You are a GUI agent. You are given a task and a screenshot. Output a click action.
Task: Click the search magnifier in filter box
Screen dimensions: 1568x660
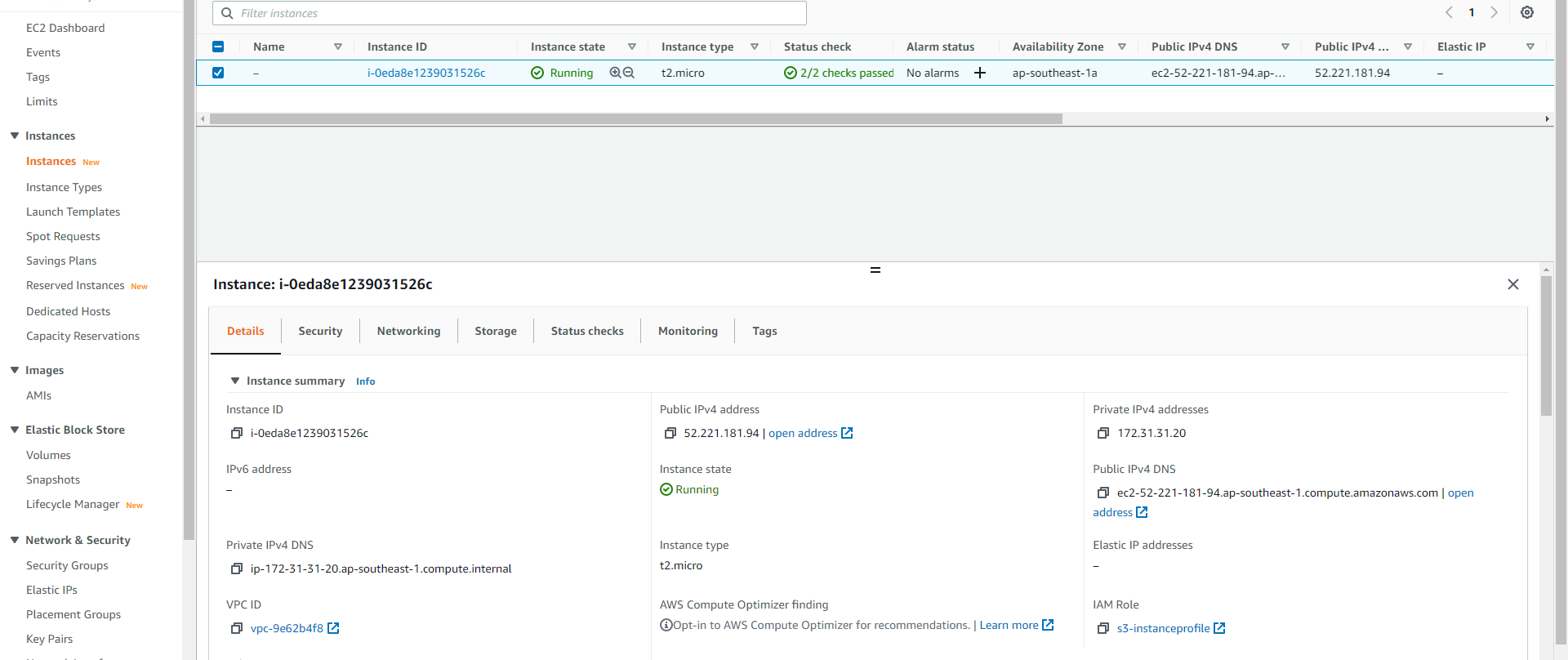click(x=227, y=13)
